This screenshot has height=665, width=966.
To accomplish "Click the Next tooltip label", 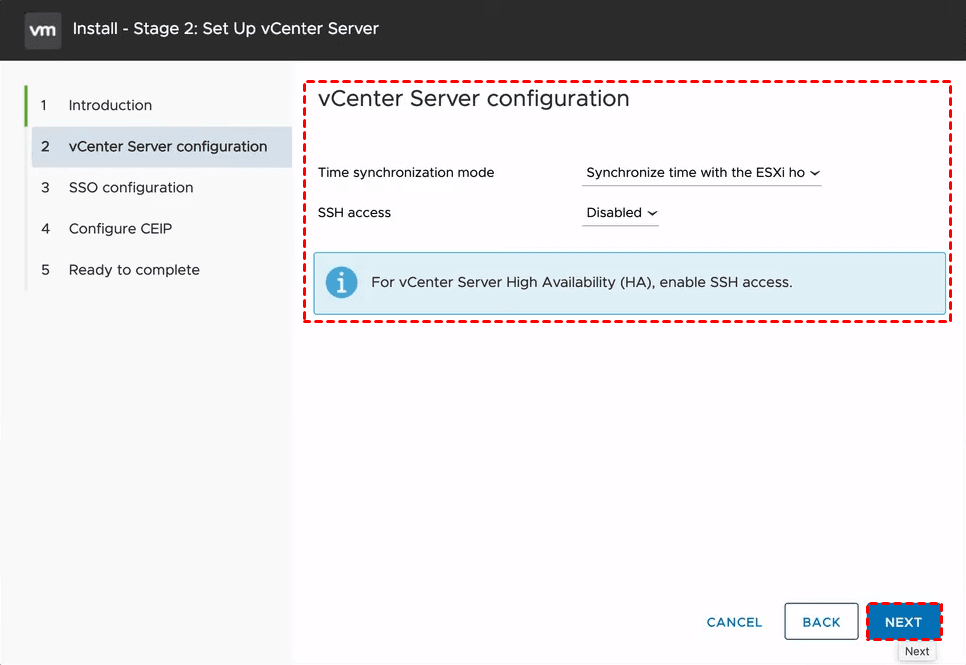I will [917, 651].
